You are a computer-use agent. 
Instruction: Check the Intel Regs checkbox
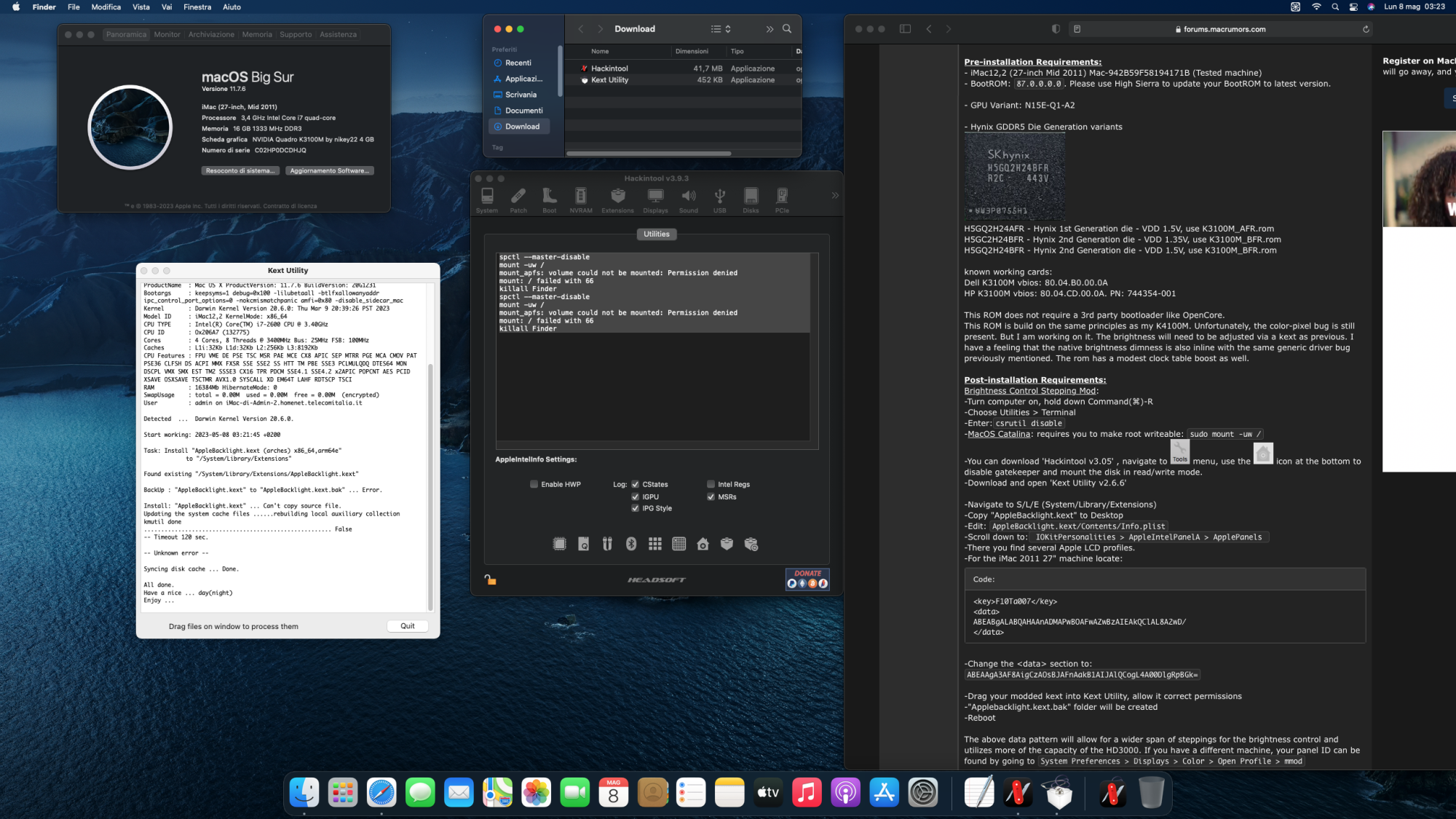pos(711,484)
